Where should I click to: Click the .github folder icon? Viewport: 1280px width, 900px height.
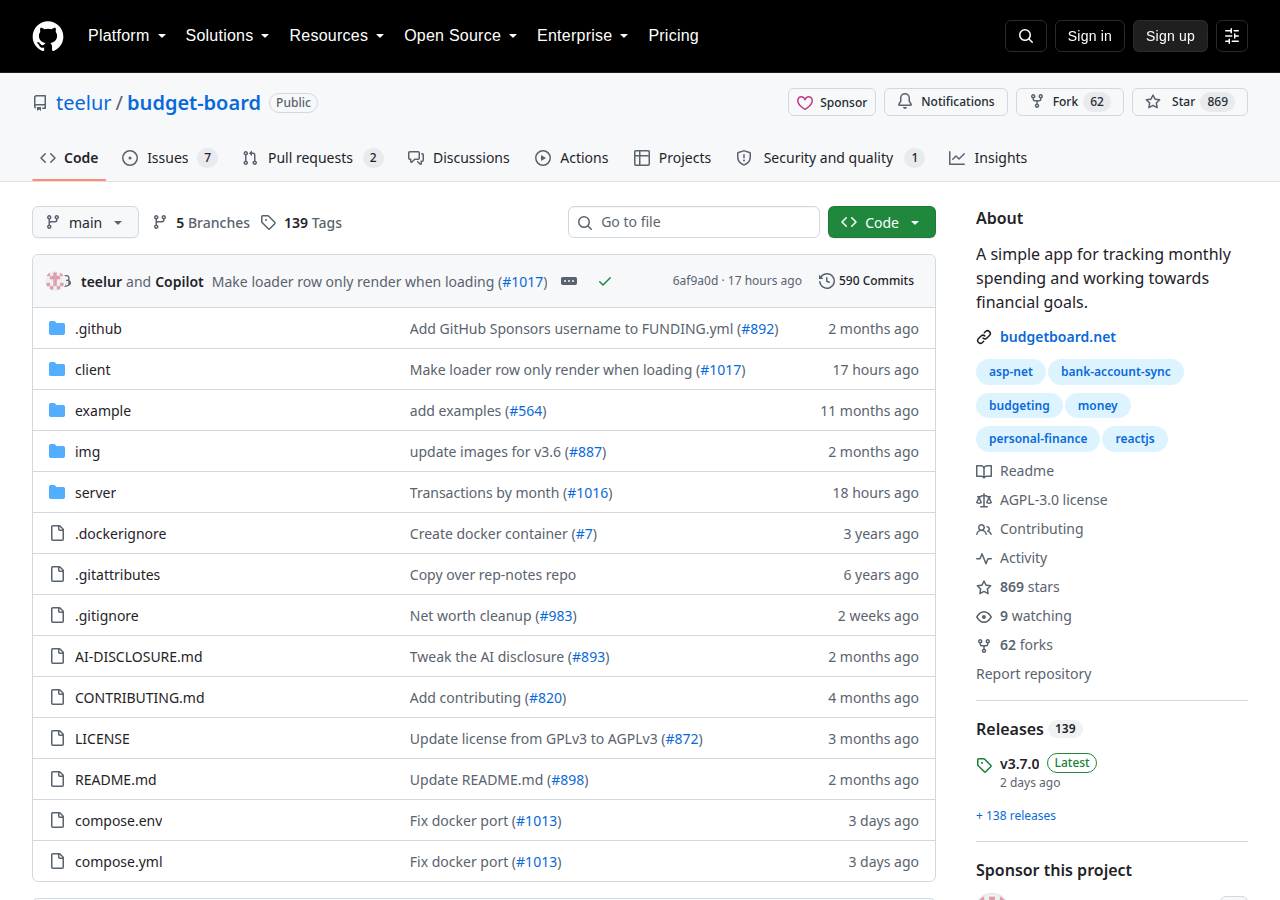click(57, 329)
